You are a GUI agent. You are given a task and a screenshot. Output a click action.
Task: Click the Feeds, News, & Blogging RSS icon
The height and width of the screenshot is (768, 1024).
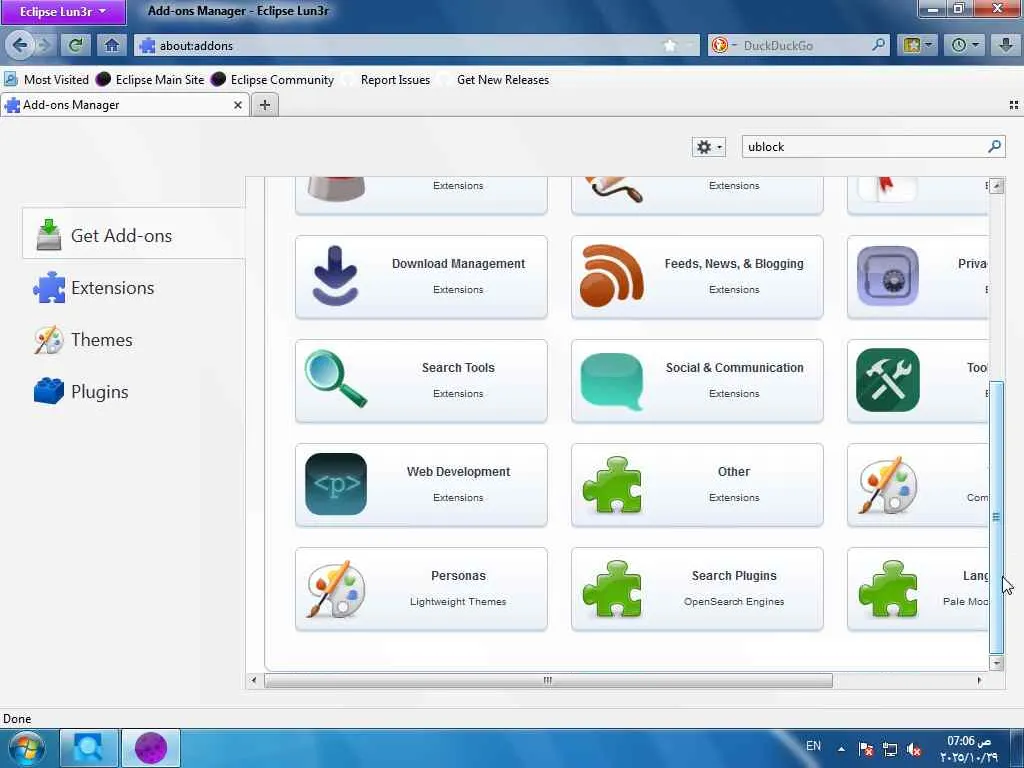[x=612, y=276]
